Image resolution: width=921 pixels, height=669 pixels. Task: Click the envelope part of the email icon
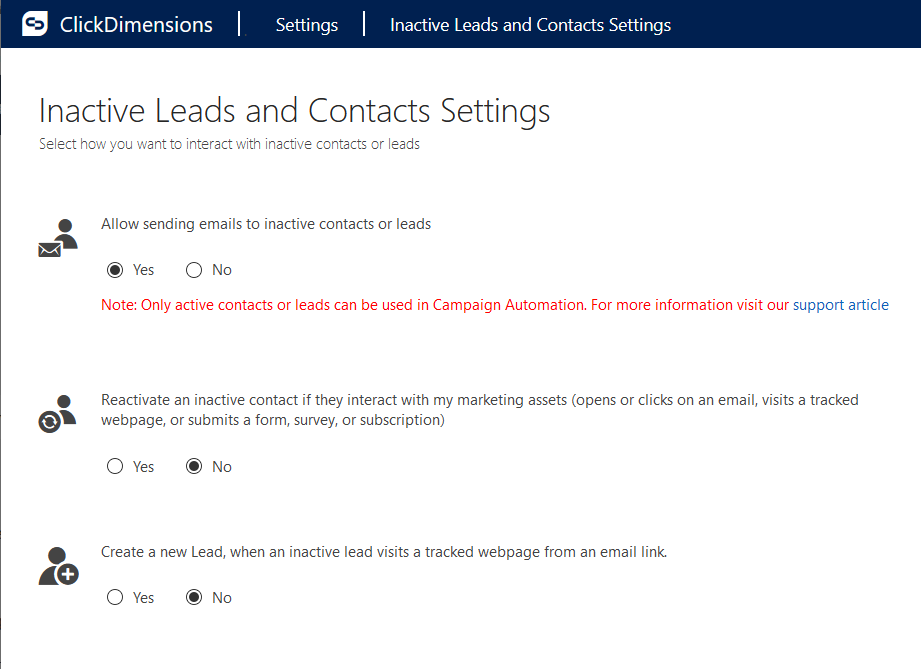pyautogui.click(x=47, y=248)
